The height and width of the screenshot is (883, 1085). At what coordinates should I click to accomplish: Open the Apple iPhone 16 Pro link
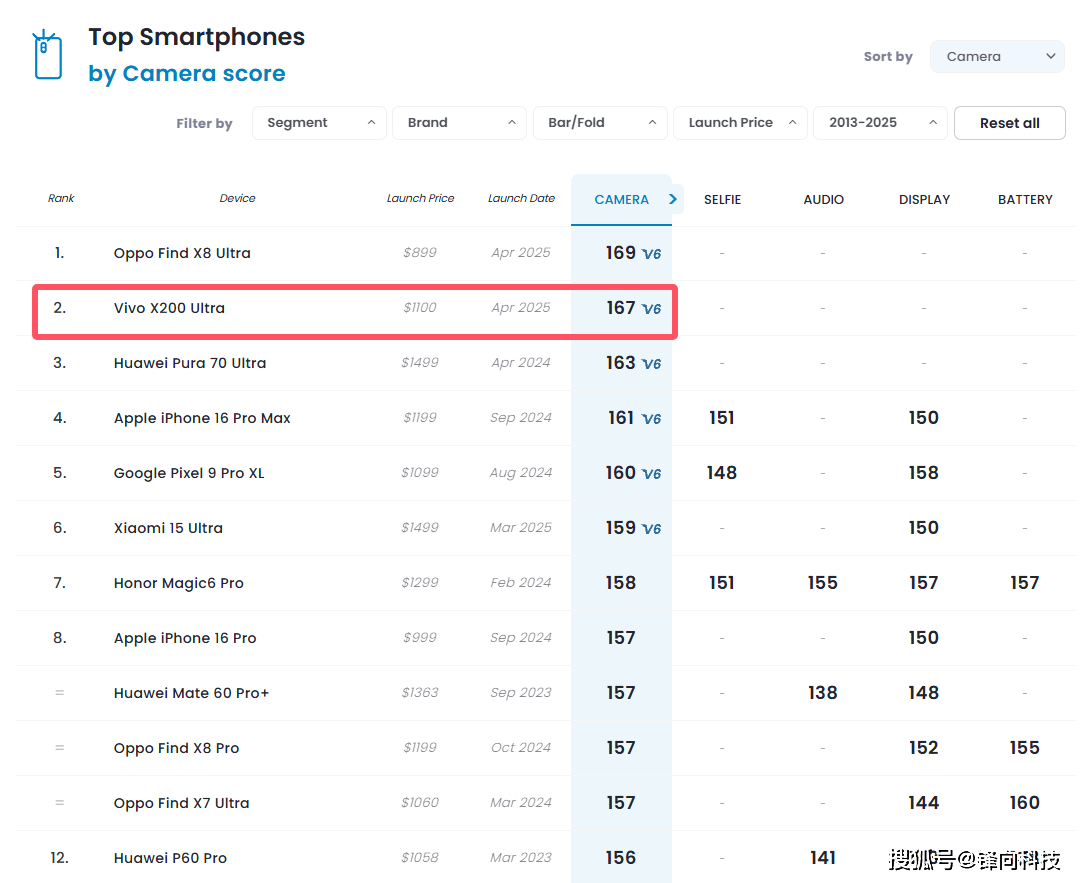(185, 638)
